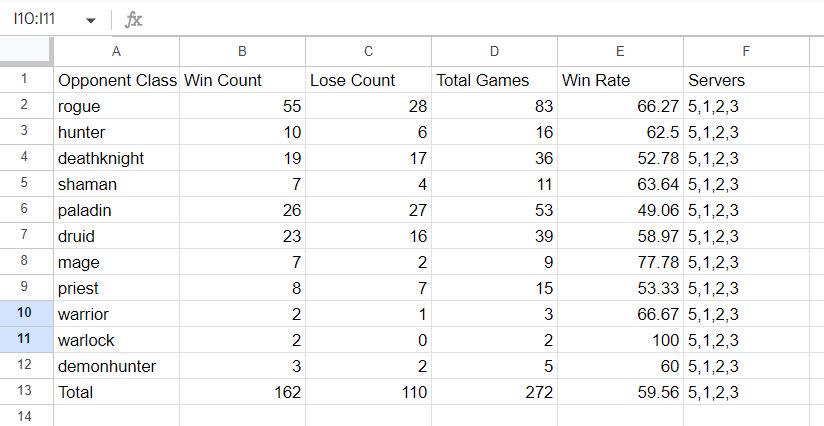Click the Opponent Class header cell
This screenshot has width=824, height=426.
point(116,80)
